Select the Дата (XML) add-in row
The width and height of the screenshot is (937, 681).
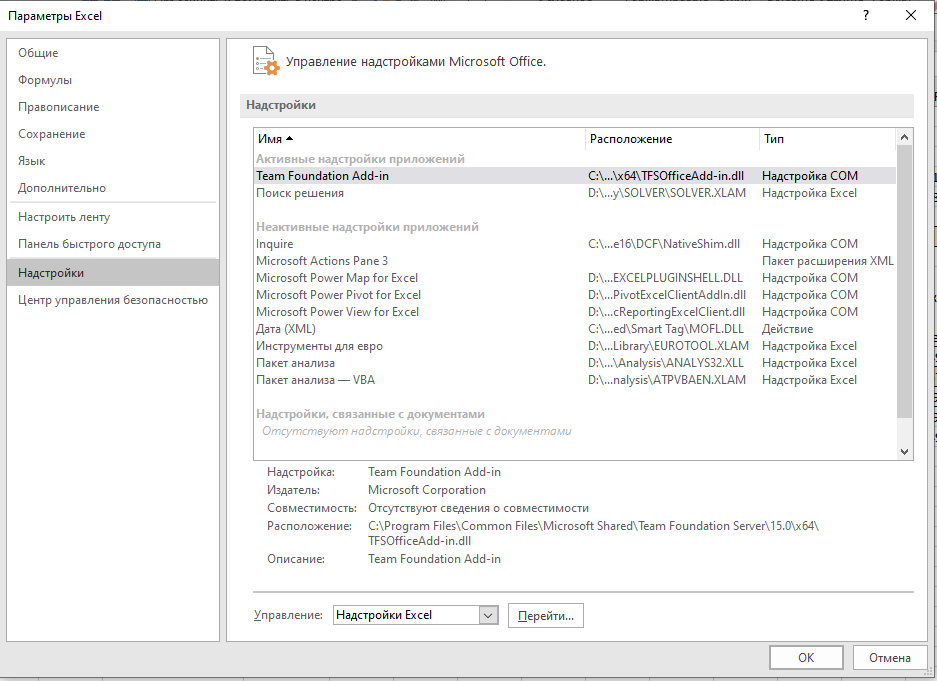coord(574,329)
